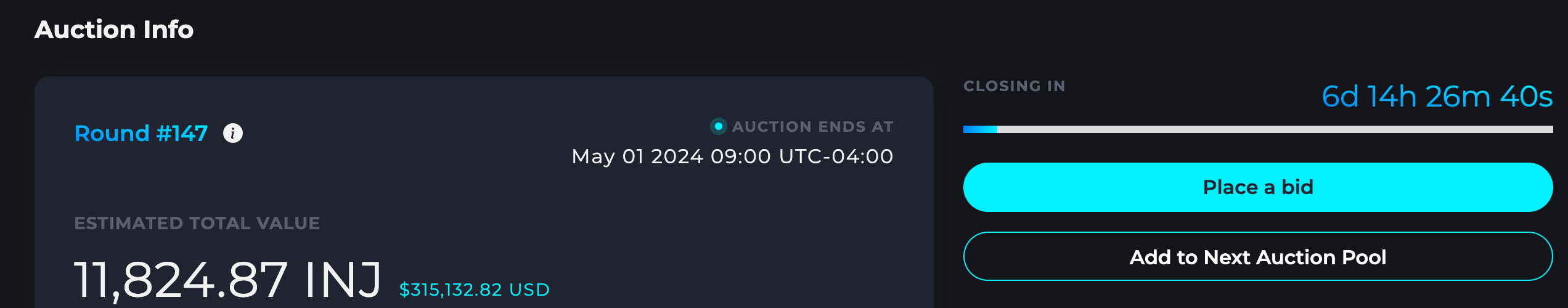This screenshot has width=1568, height=308.
Task: Click the info icon beside Round #147
Action: coord(232,133)
